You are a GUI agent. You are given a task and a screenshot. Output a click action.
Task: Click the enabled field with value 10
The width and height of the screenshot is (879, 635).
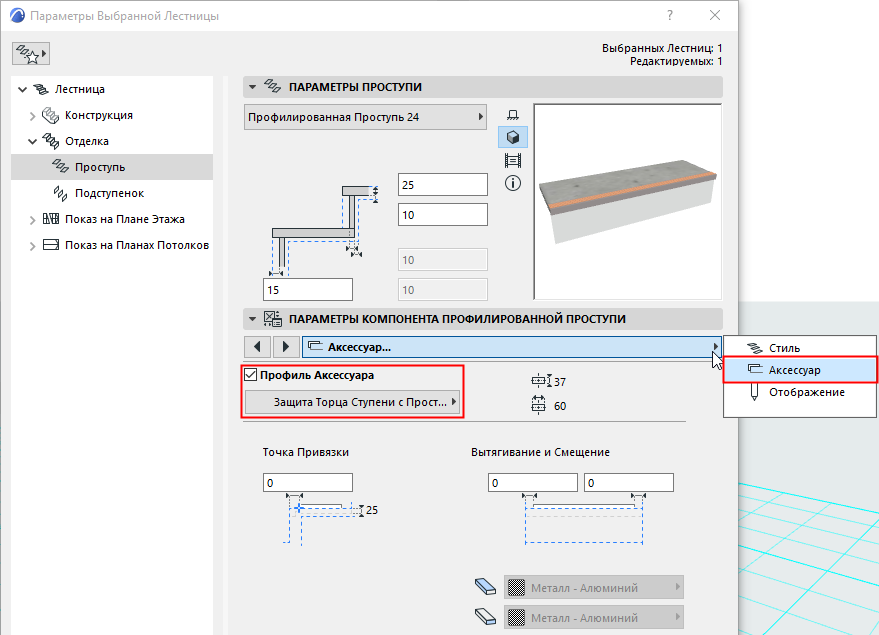(443, 215)
